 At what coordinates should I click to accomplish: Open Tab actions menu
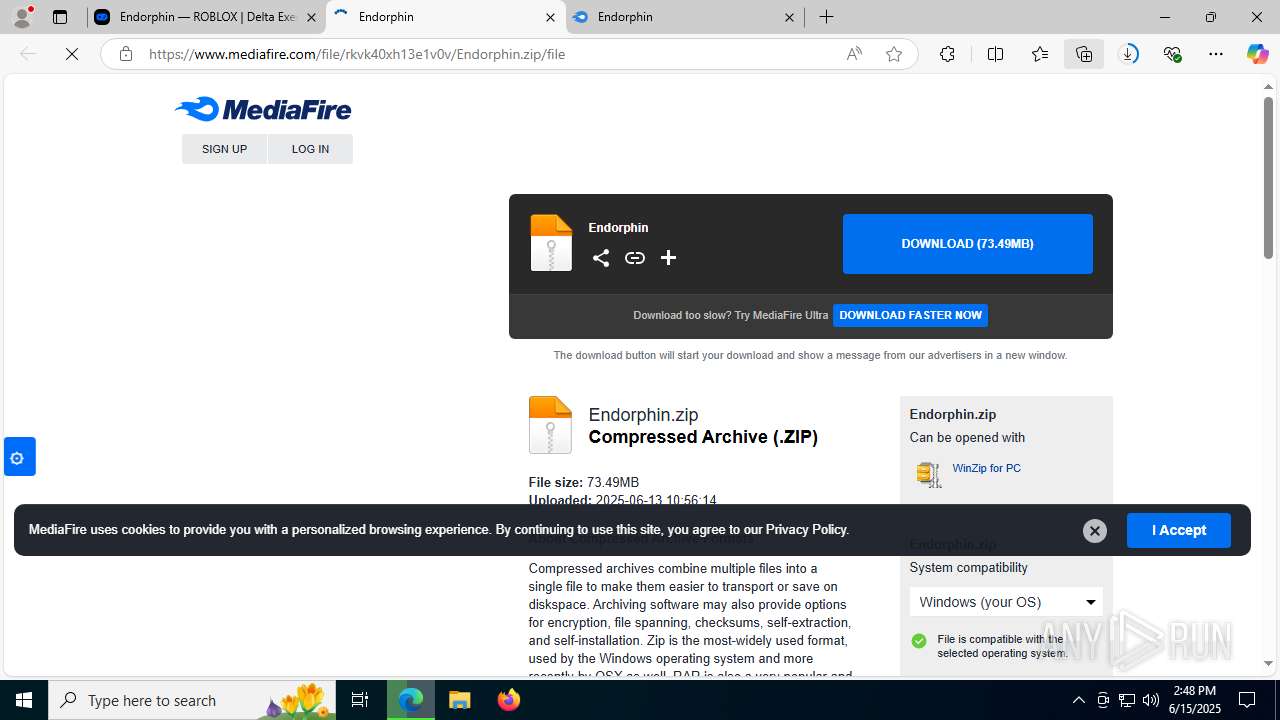[x=60, y=17]
